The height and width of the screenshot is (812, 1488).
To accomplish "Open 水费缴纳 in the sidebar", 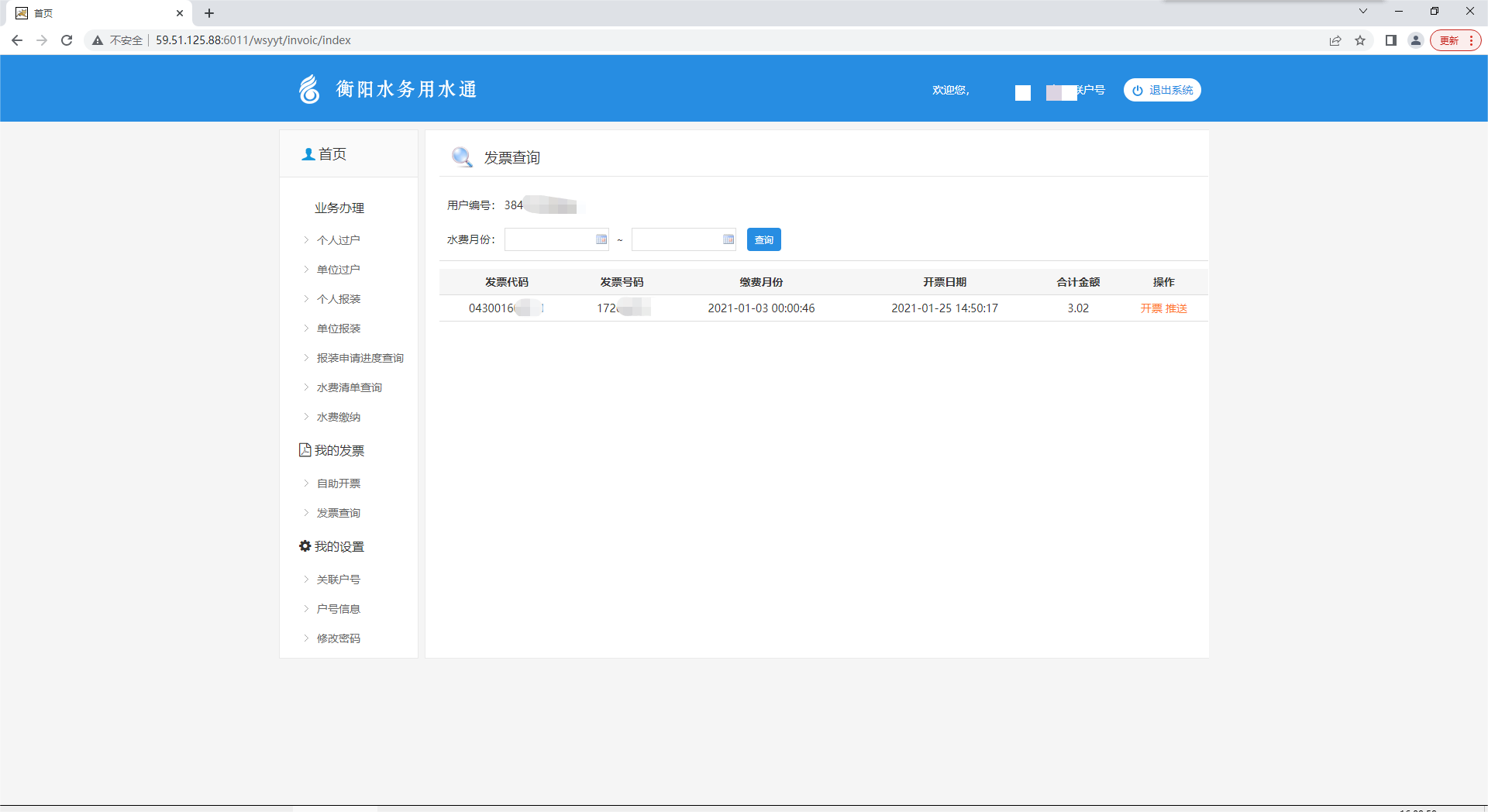I will [x=338, y=417].
